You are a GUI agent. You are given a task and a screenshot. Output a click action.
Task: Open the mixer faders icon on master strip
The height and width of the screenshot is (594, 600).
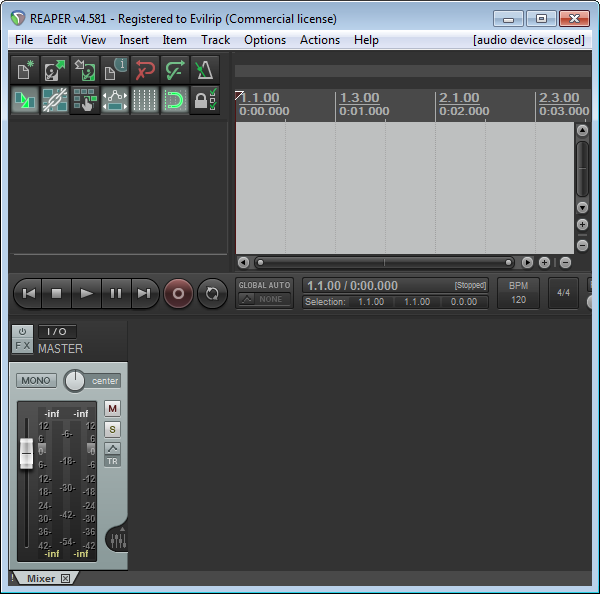coord(117,540)
